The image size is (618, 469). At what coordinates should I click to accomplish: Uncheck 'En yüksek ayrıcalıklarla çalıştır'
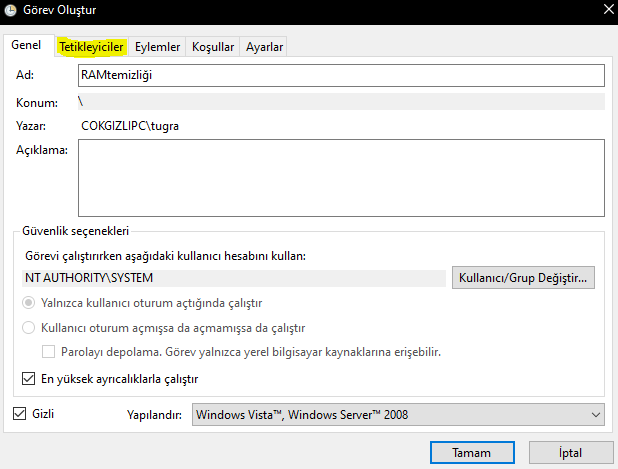28,379
